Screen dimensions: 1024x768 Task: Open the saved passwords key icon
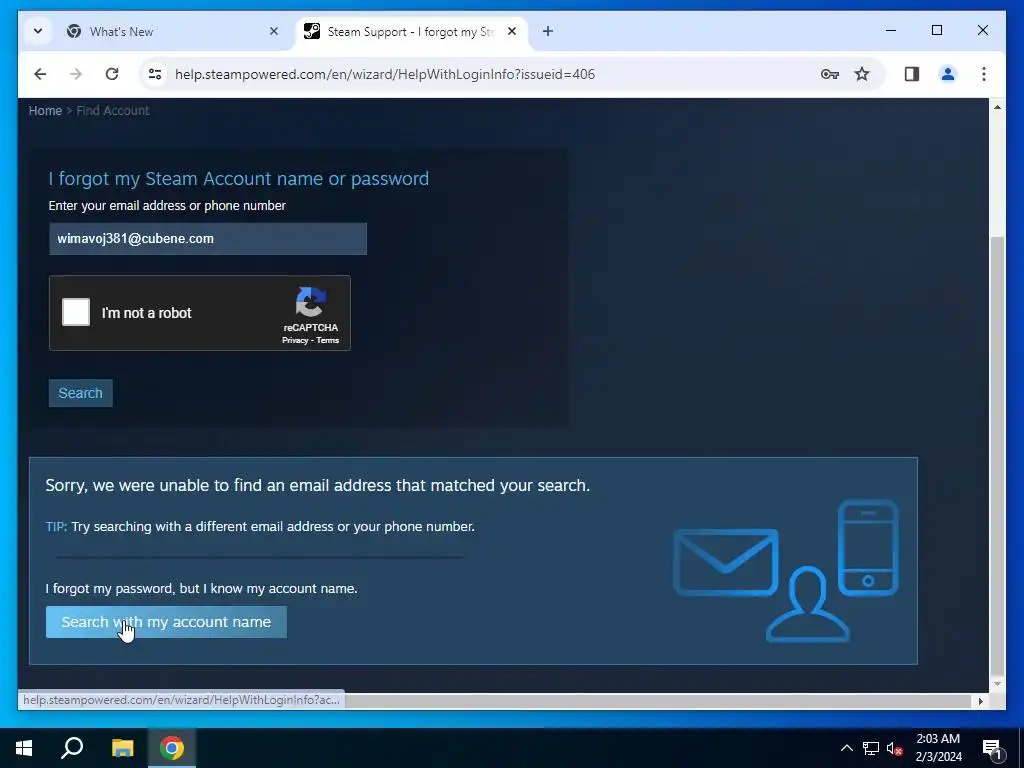pos(829,74)
